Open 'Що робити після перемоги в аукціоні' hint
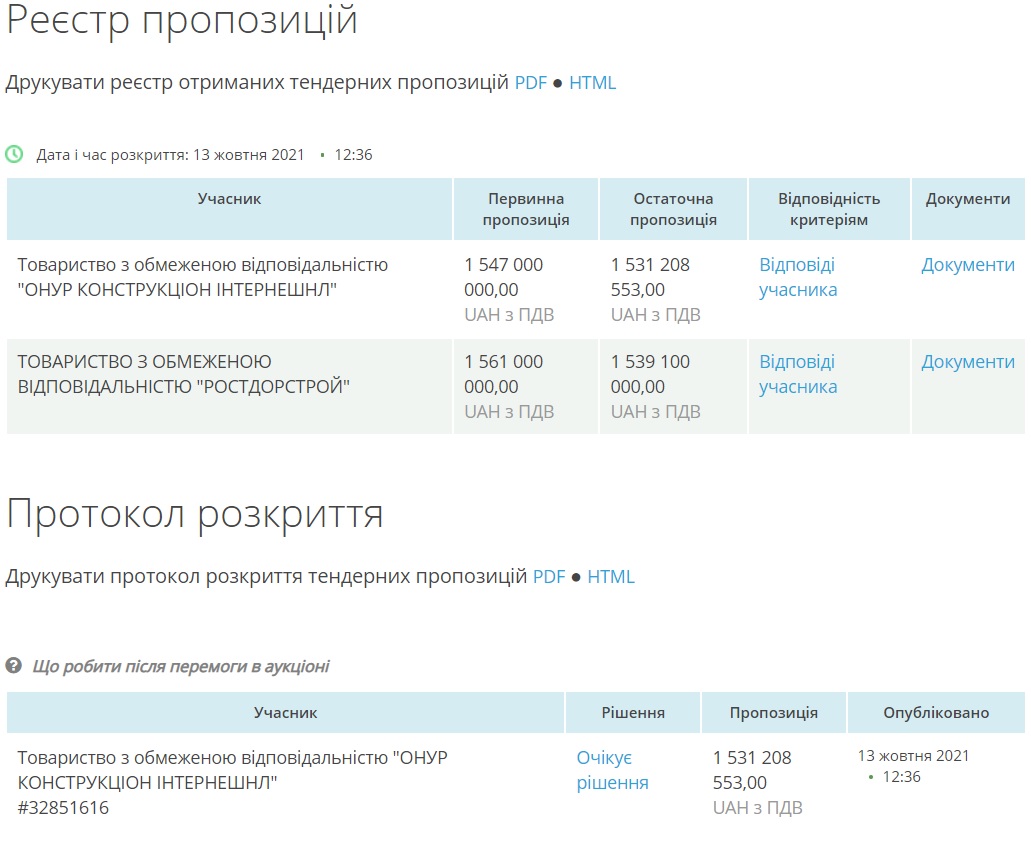This screenshot has height=861, width=1031. click(x=181, y=666)
